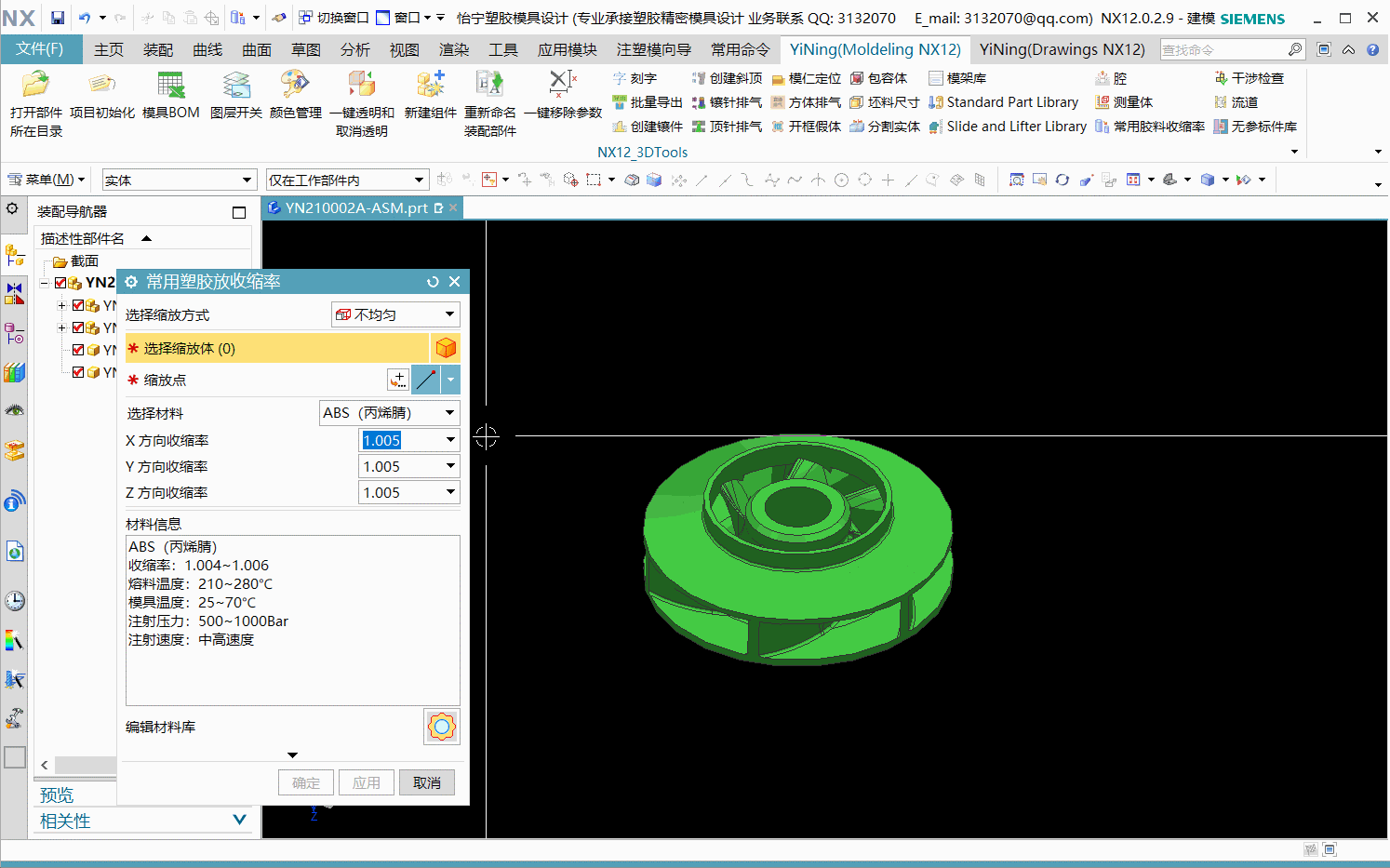Create a 新建组件

[430, 96]
